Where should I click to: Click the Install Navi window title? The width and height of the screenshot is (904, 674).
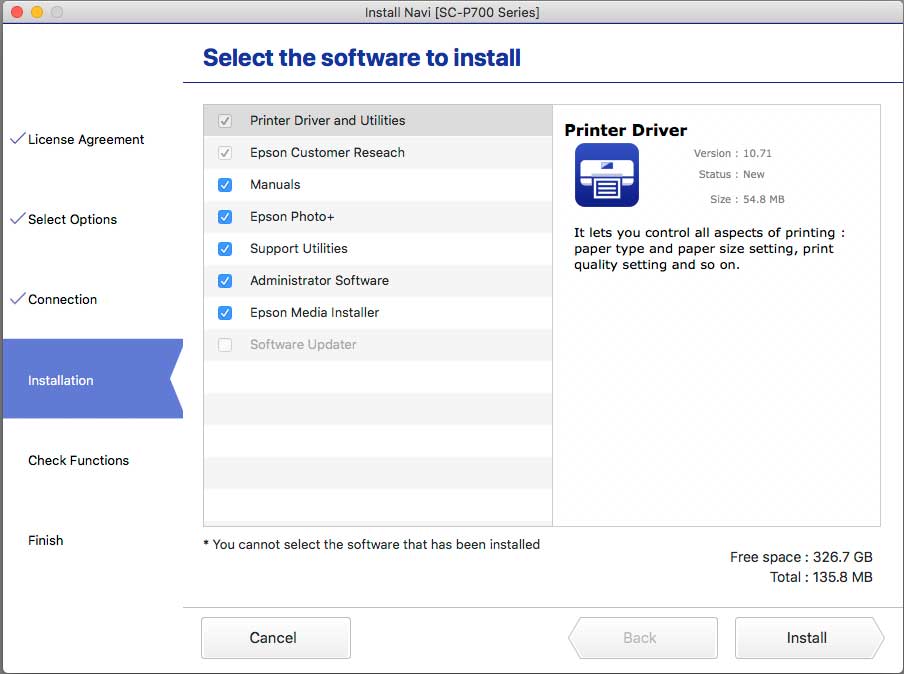[452, 12]
